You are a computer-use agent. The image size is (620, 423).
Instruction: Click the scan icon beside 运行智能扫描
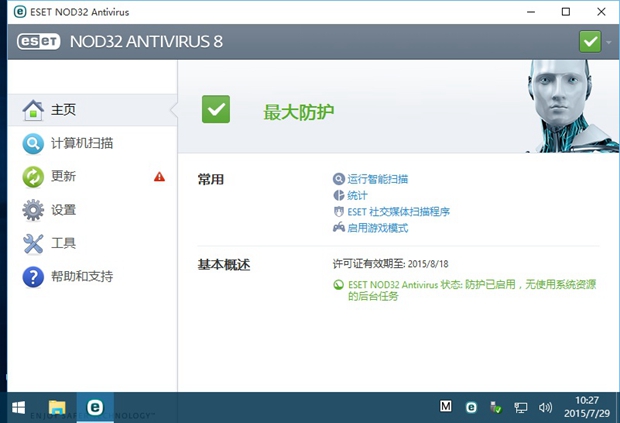pos(338,179)
